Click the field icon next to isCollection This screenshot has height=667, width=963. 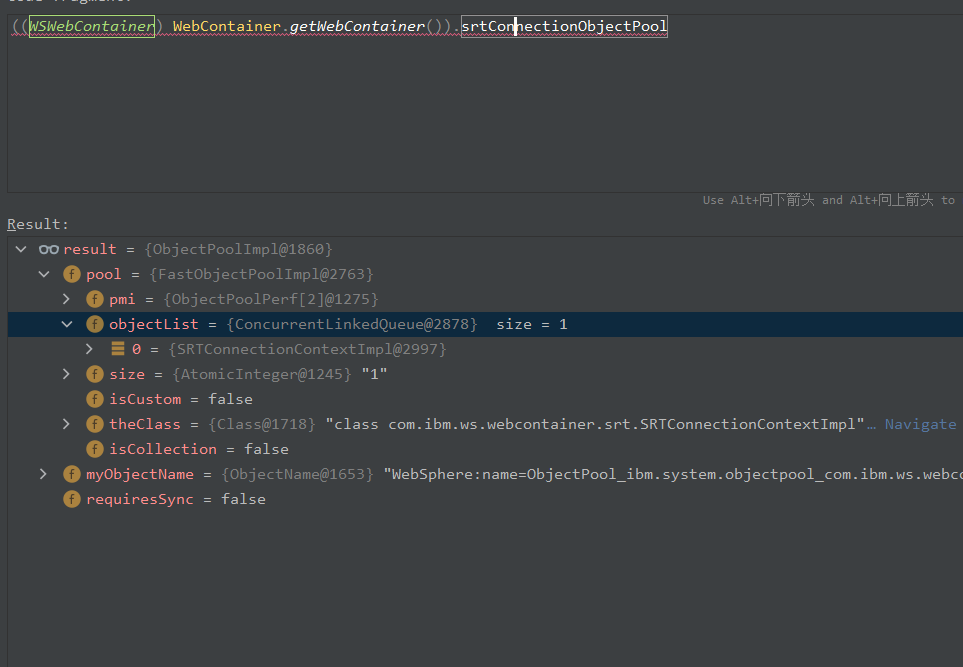pos(95,449)
